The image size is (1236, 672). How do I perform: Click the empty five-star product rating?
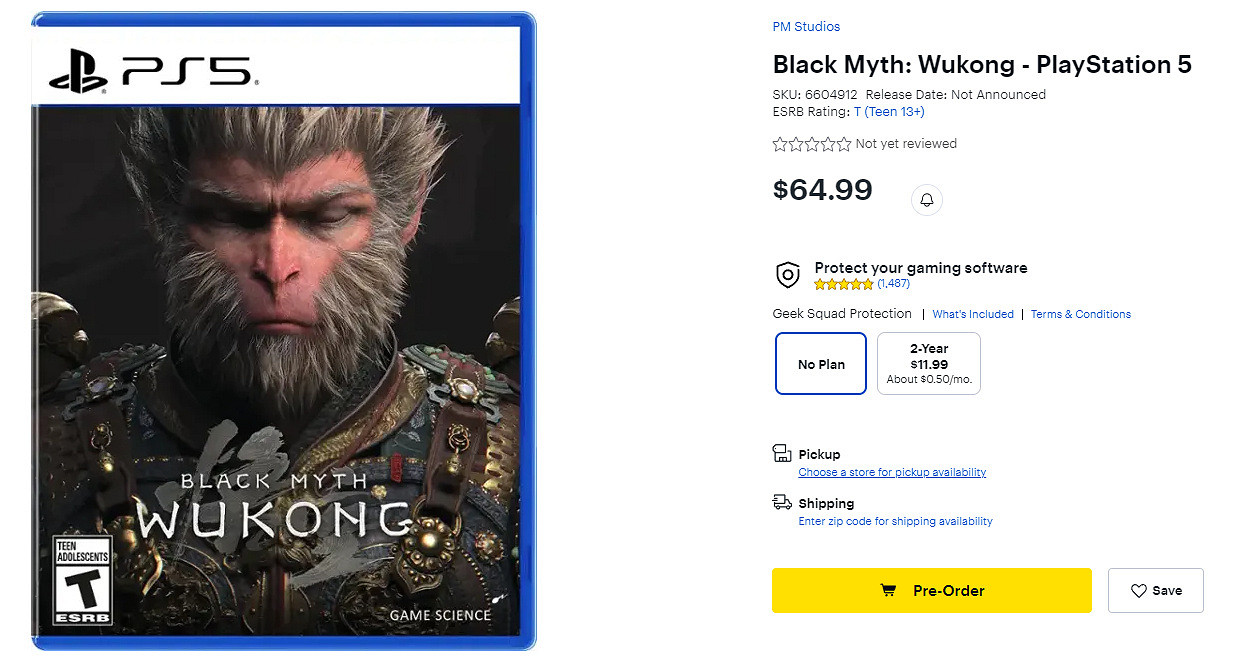pos(811,144)
